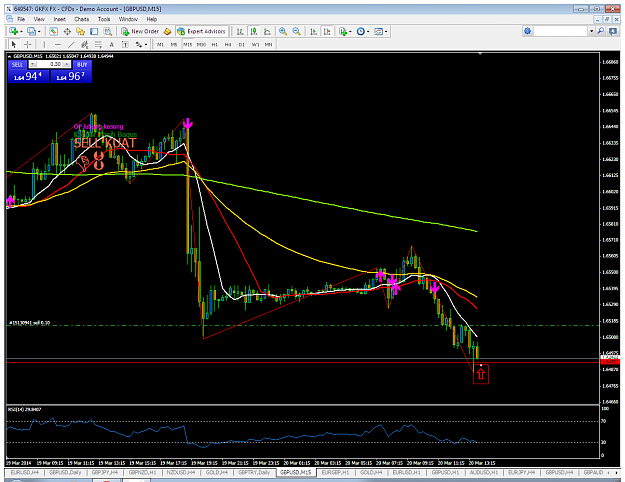Click the 1.64 94 sell price button
The width and height of the screenshot is (625, 482).
click(x=29, y=77)
